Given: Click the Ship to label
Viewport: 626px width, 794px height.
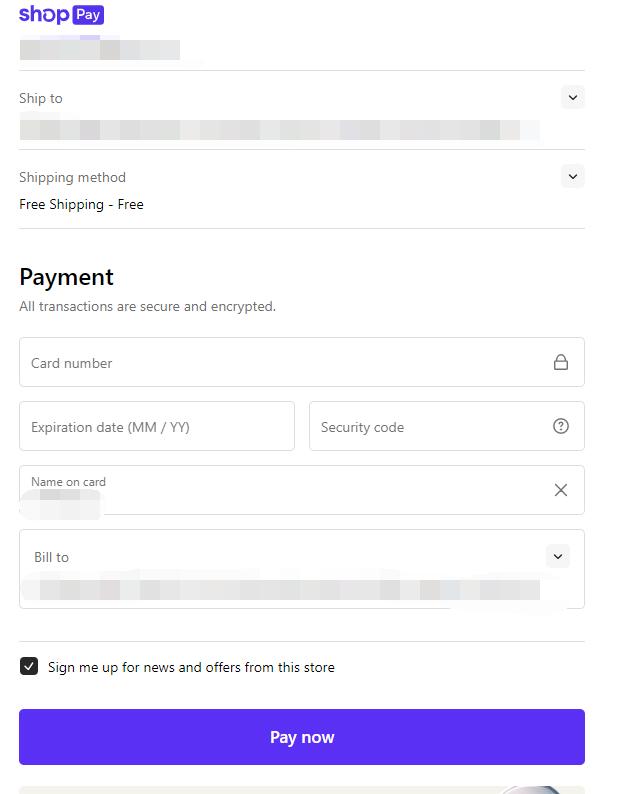Looking at the screenshot, I should tap(41, 98).
